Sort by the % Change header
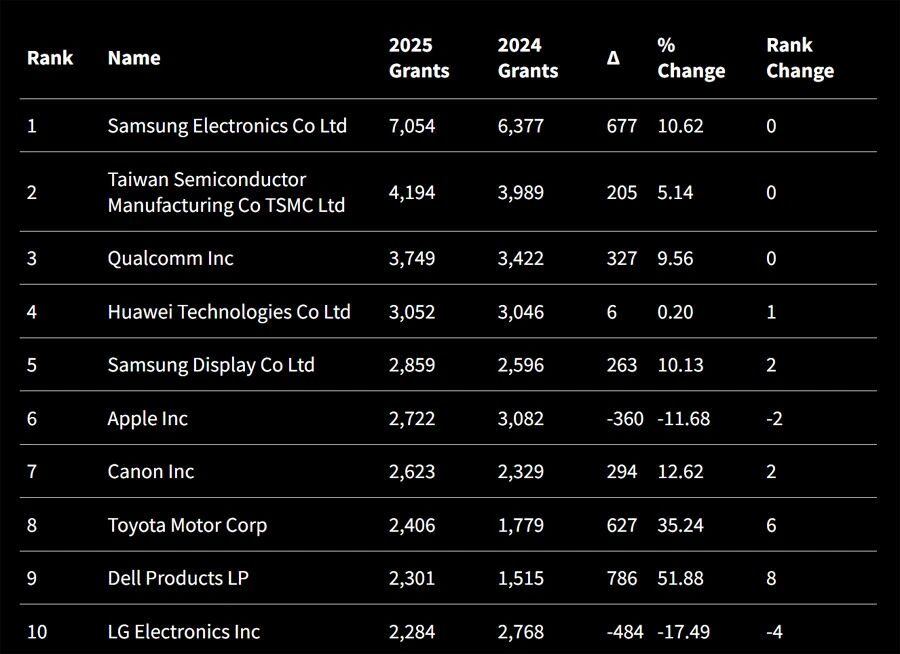The image size is (900, 654). (x=691, y=58)
